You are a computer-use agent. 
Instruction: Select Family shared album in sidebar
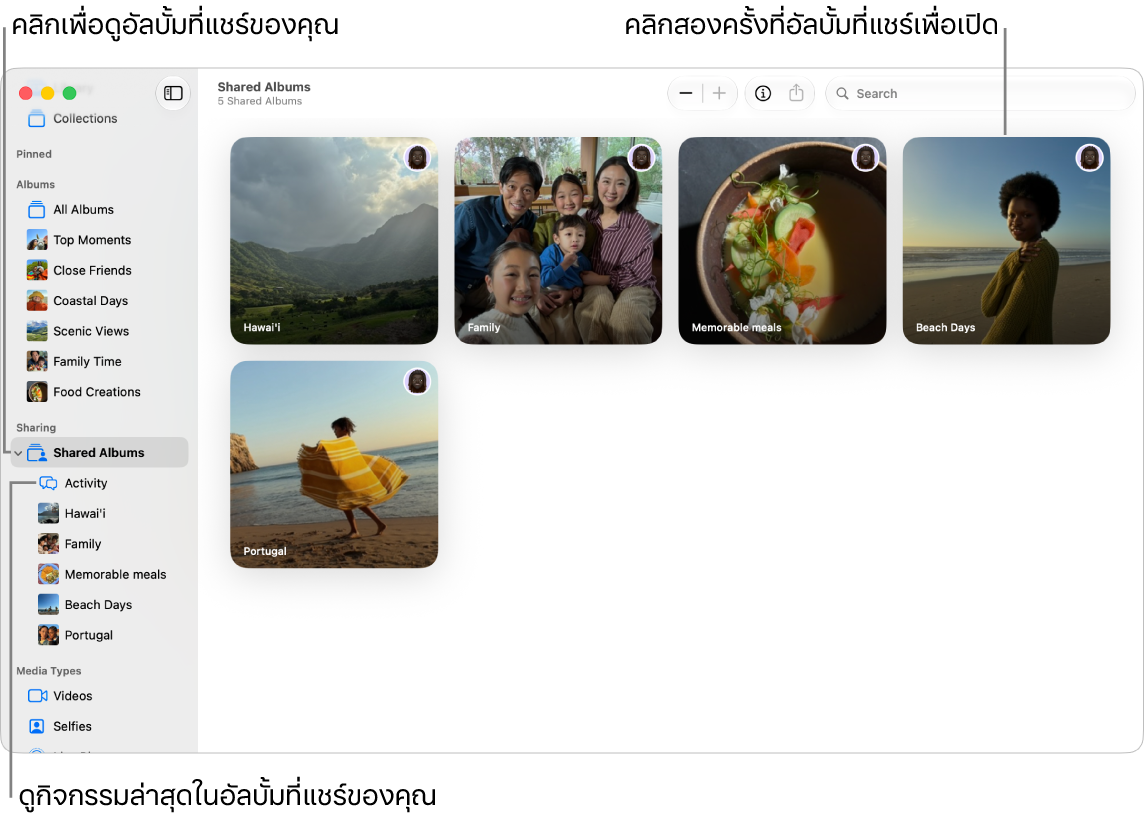(99, 544)
